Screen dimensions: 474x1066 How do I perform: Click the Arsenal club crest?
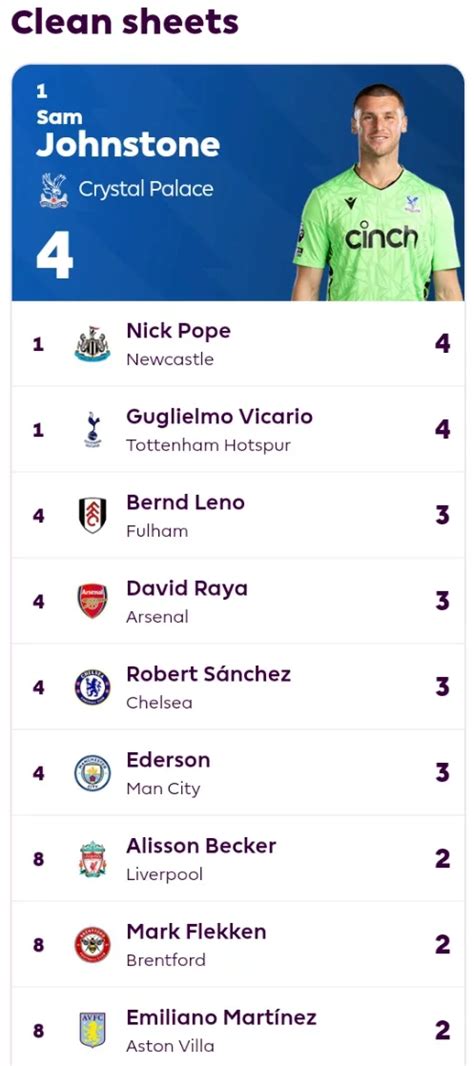[92, 601]
